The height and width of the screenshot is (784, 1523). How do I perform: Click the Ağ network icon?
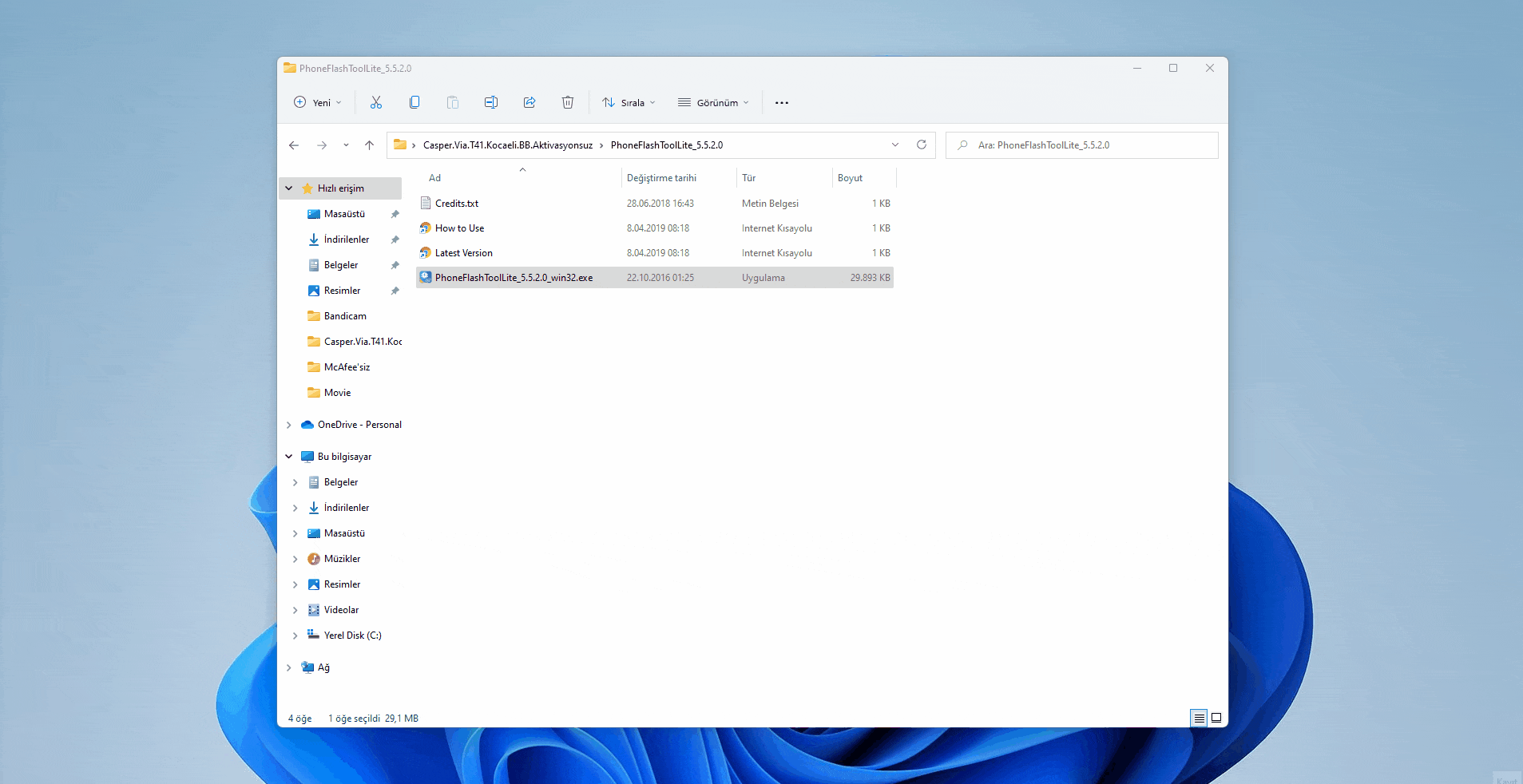(x=307, y=667)
